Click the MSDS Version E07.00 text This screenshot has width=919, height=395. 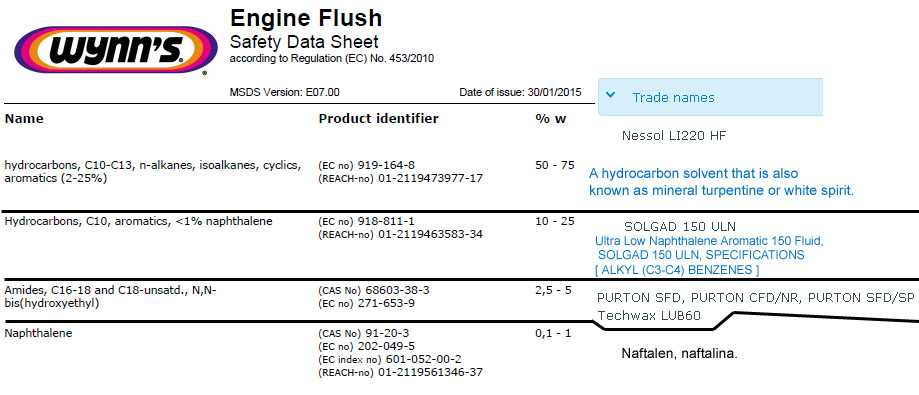284,92
